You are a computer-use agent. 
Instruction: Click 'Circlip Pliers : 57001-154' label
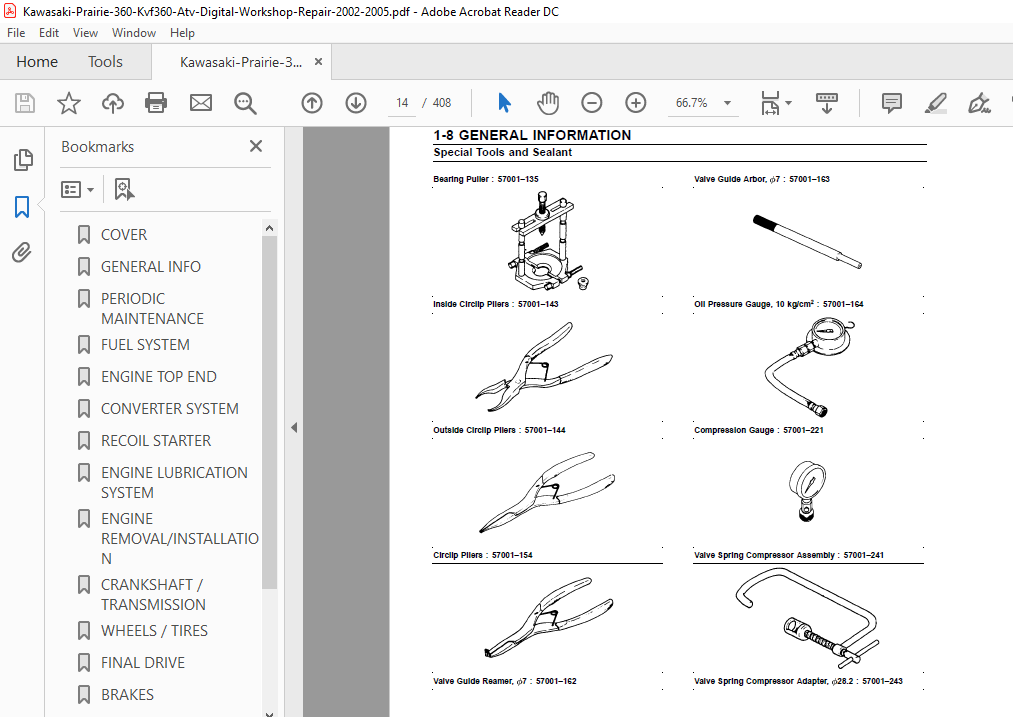pos(483,555)
